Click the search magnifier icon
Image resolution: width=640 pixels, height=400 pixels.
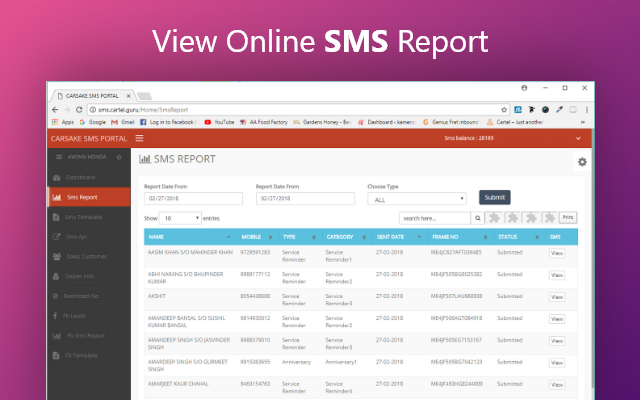pos(478,218)
